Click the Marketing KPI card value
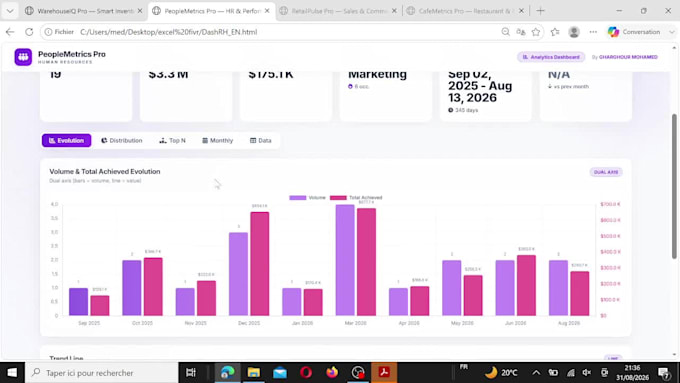 click(377, 74)
